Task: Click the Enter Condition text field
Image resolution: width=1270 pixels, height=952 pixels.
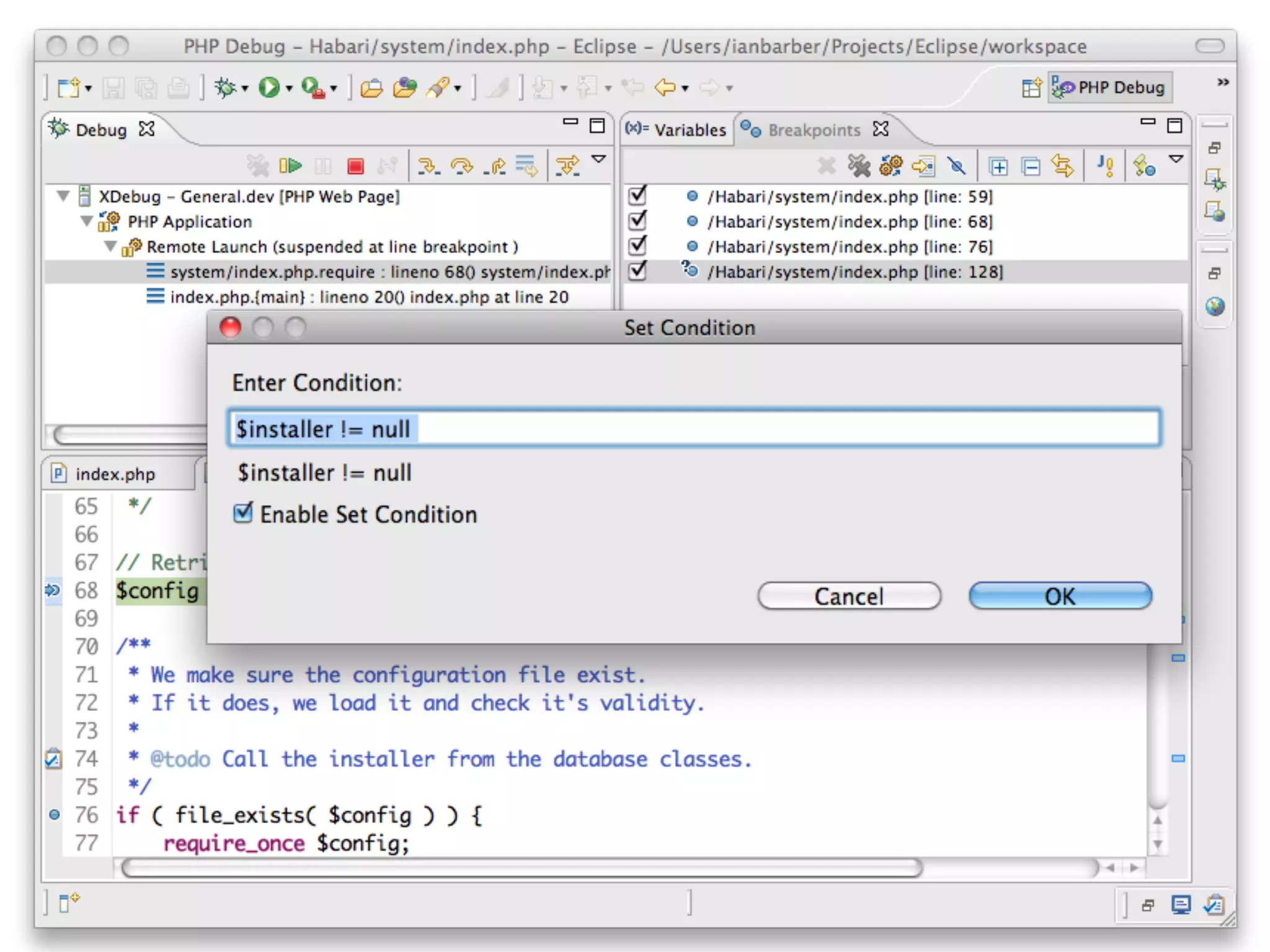Action: pos(695,429)
